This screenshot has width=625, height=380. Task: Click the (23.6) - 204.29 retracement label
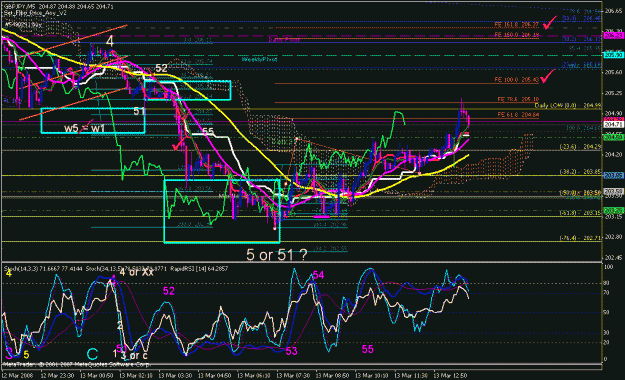pyautogui.click(x=580, y=147)
